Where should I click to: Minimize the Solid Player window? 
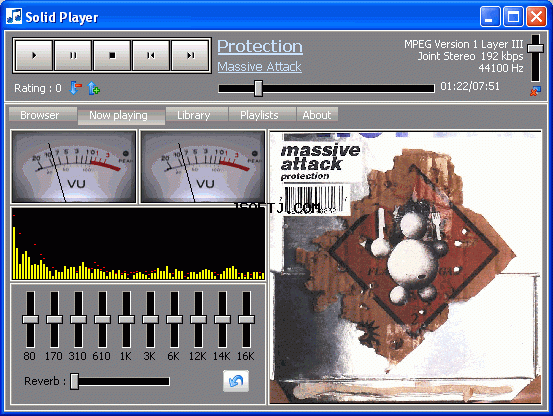point(490,17)
